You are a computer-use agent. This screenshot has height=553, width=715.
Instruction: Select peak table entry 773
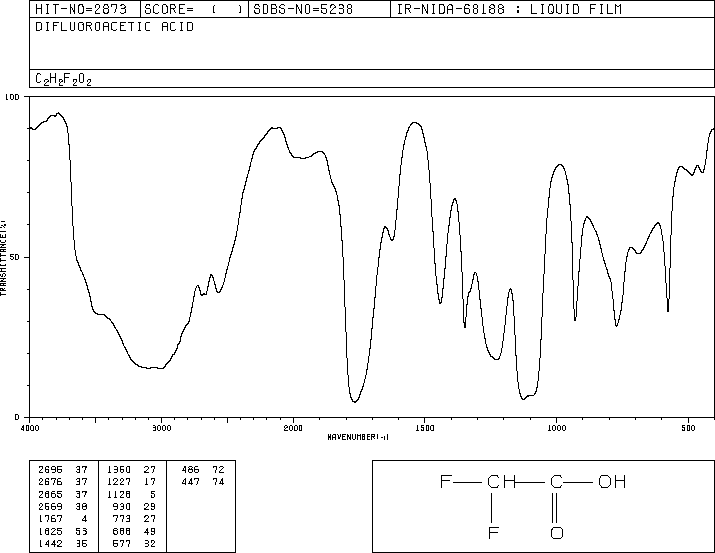[122, 519]
